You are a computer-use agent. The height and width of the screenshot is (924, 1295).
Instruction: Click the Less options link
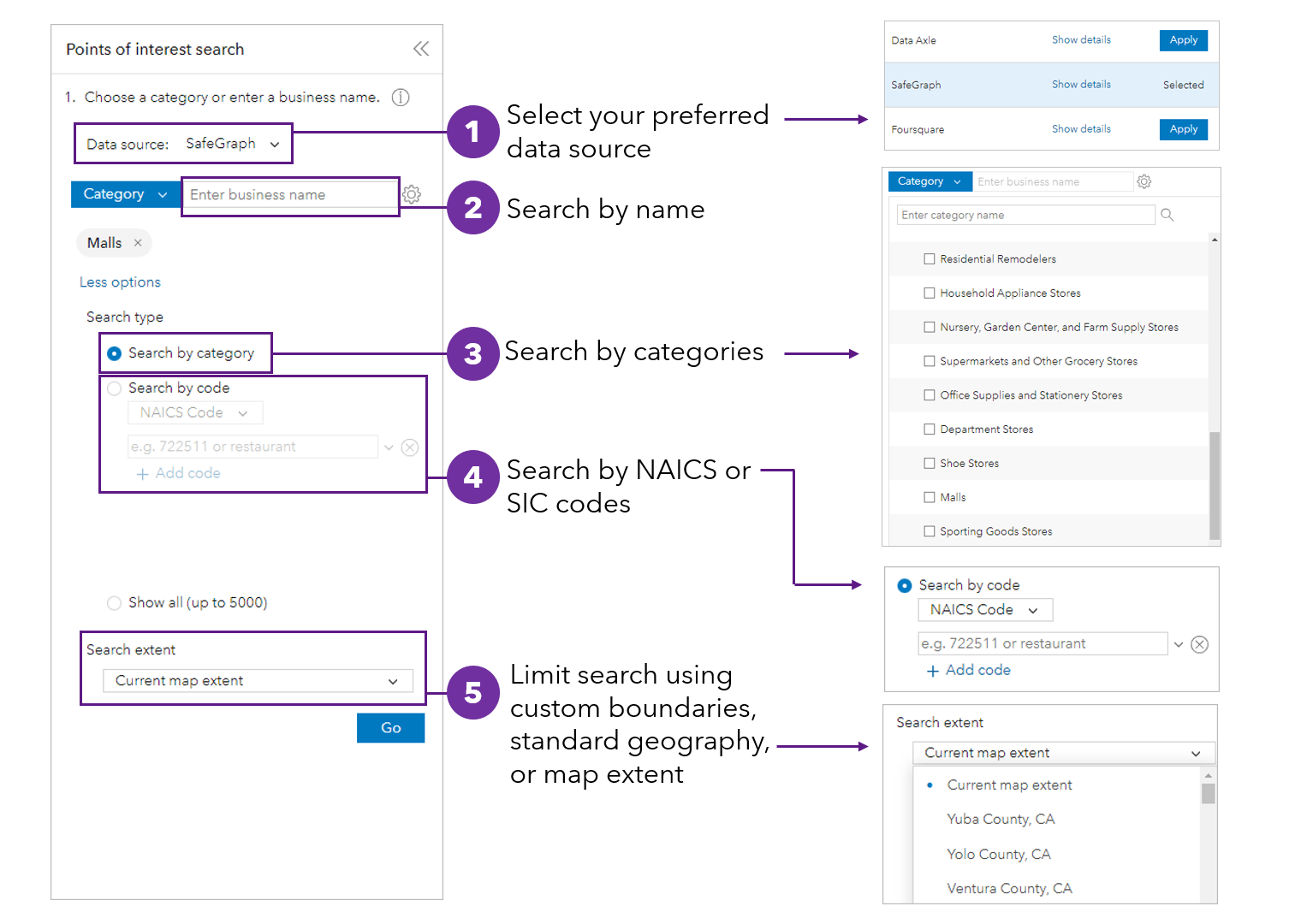(x=120, y=282)
